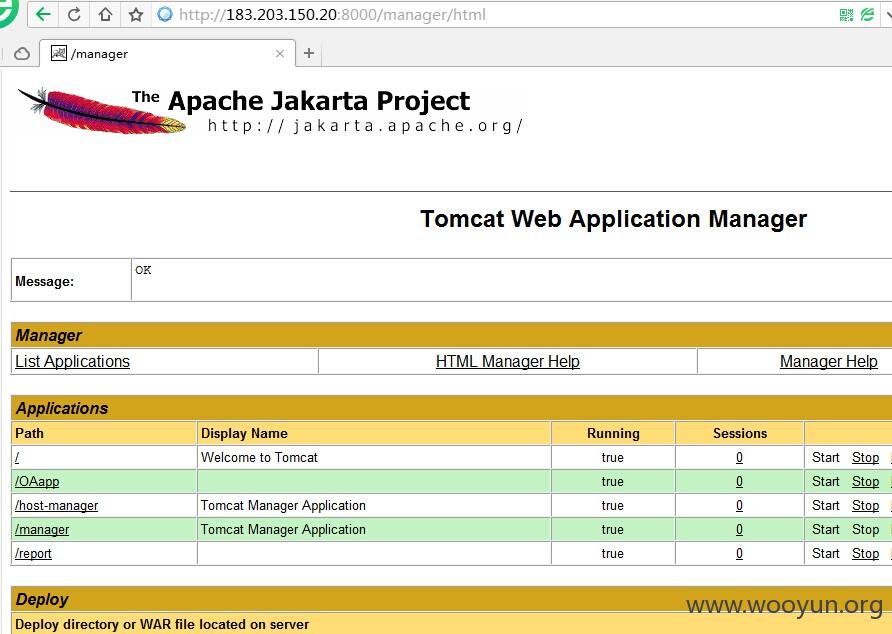Click 'Welcome to Tomcat' display name
The width and height of the screenshot is (892, 634).
[x=259, y=457]
